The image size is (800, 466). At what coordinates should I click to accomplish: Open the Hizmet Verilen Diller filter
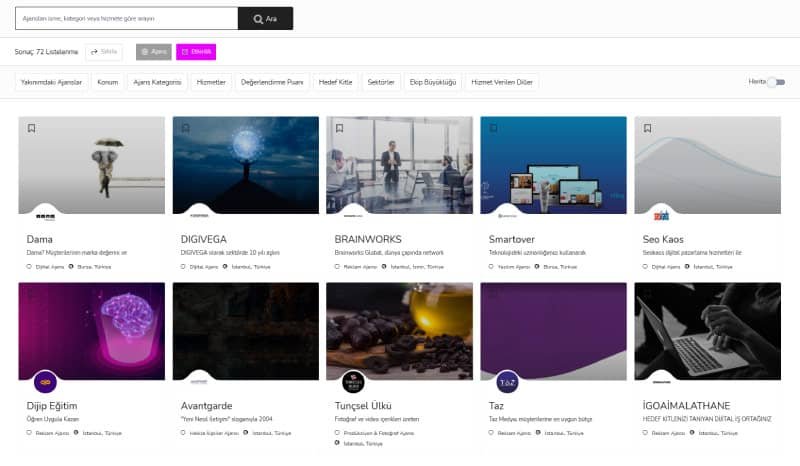pyautogui.click(x=502, y=82)
